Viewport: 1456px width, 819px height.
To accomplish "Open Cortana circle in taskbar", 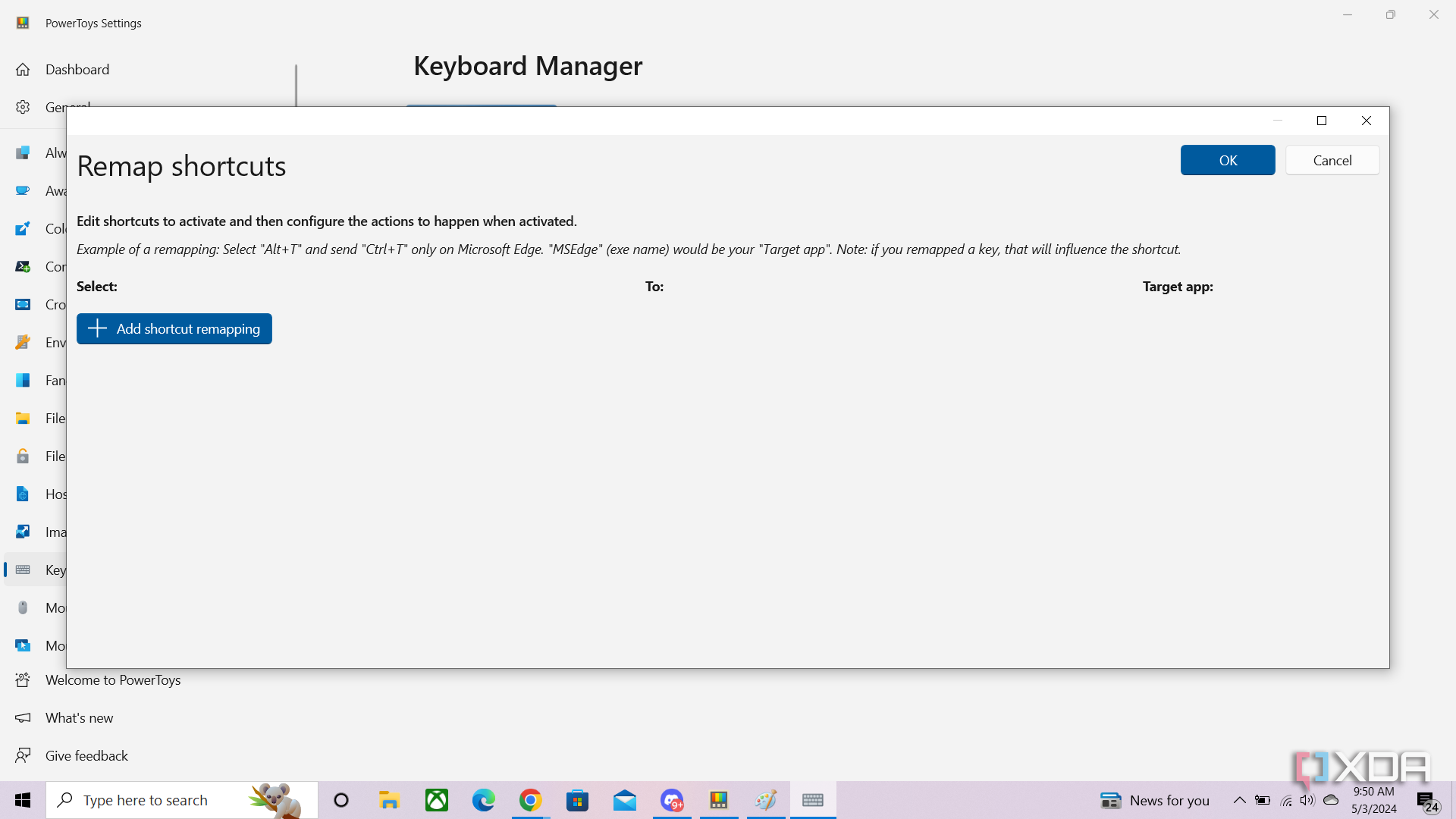I will (341, 800).
